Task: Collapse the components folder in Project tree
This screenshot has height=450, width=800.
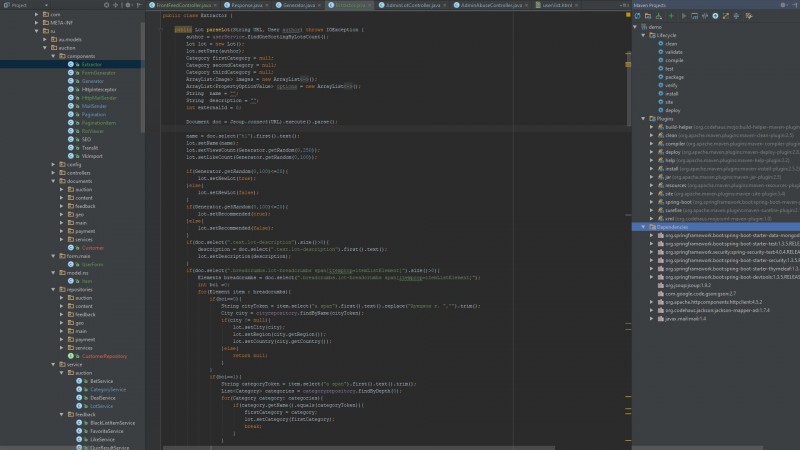Action: tap(54, 56)
